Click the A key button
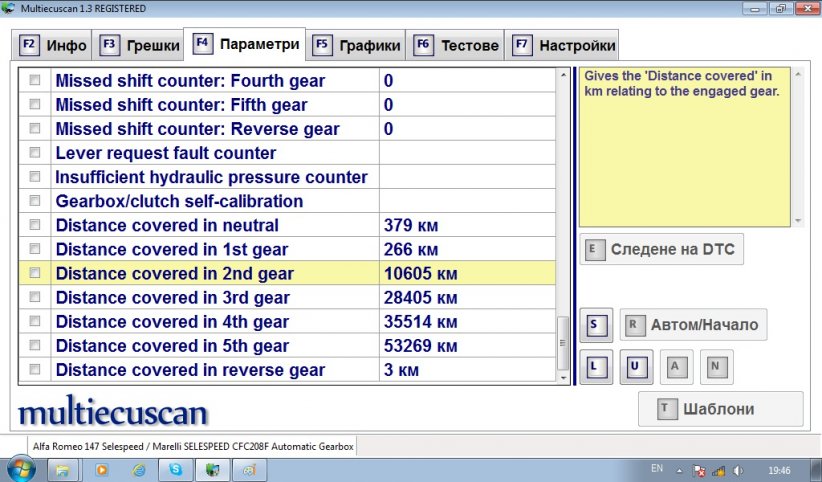Viewport: 822px width, 482px height. (675, 367)
